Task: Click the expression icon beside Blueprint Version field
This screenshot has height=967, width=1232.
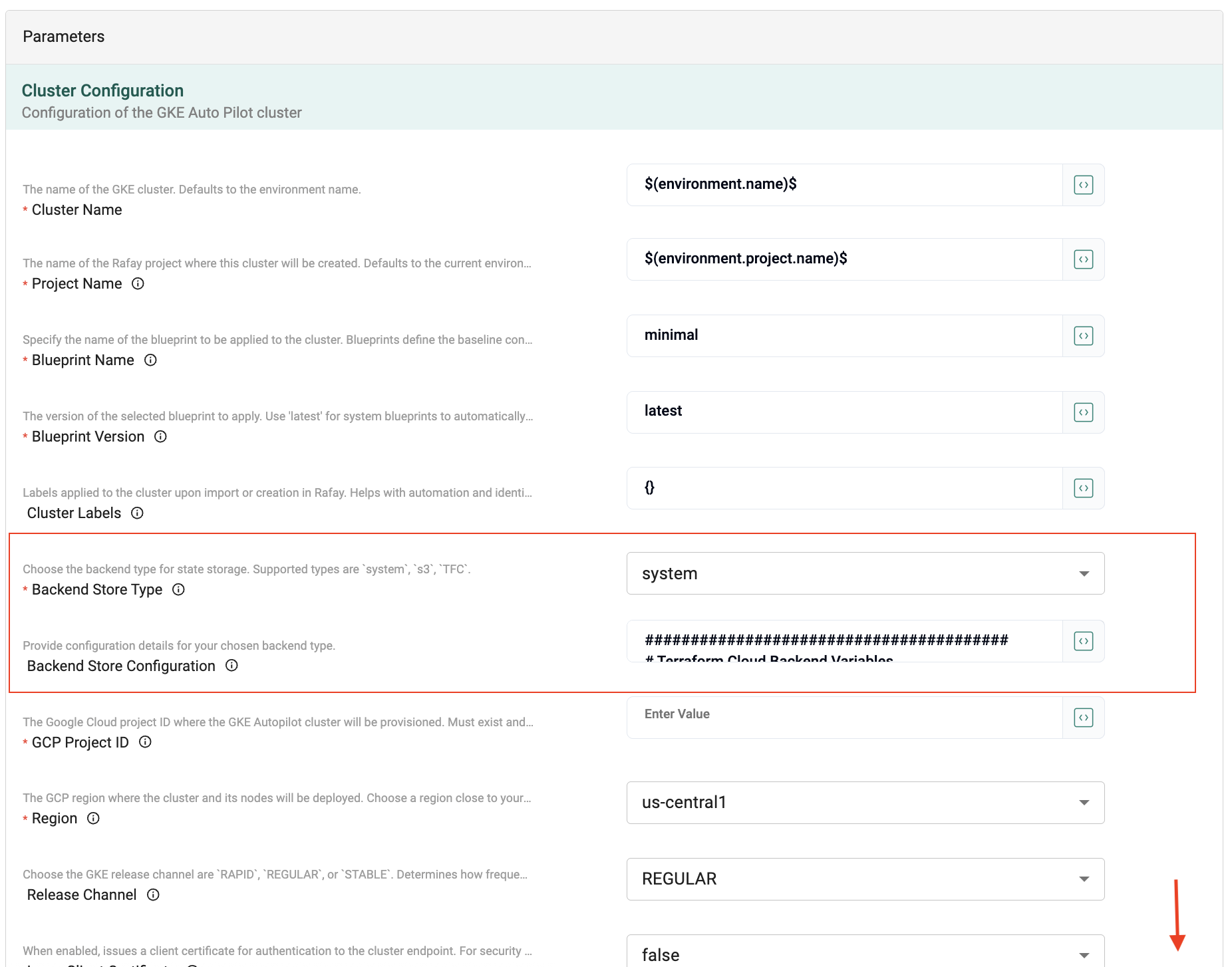Action: point(1083,412)
